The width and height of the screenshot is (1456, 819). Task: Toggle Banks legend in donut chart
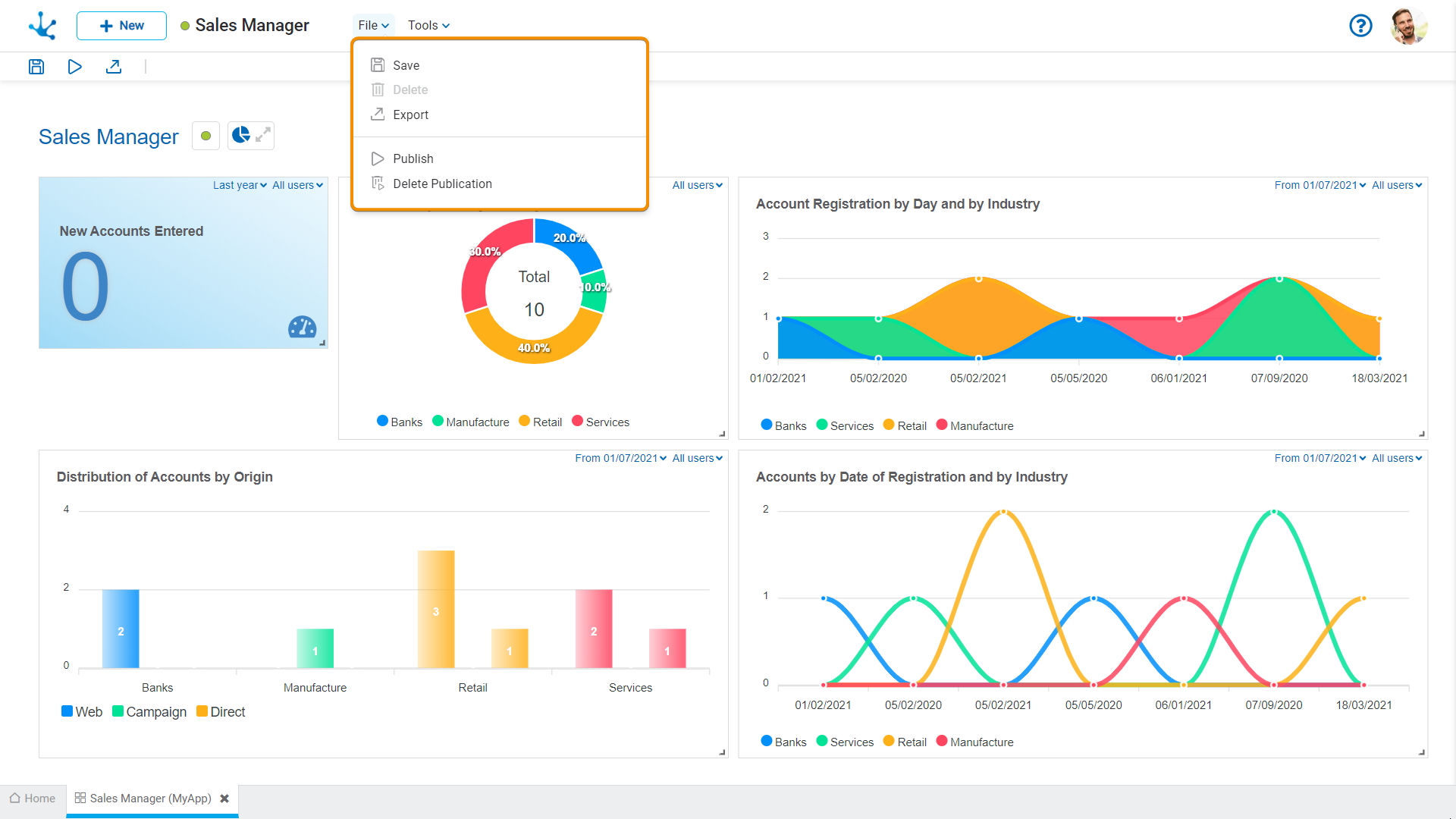point(400,422)
